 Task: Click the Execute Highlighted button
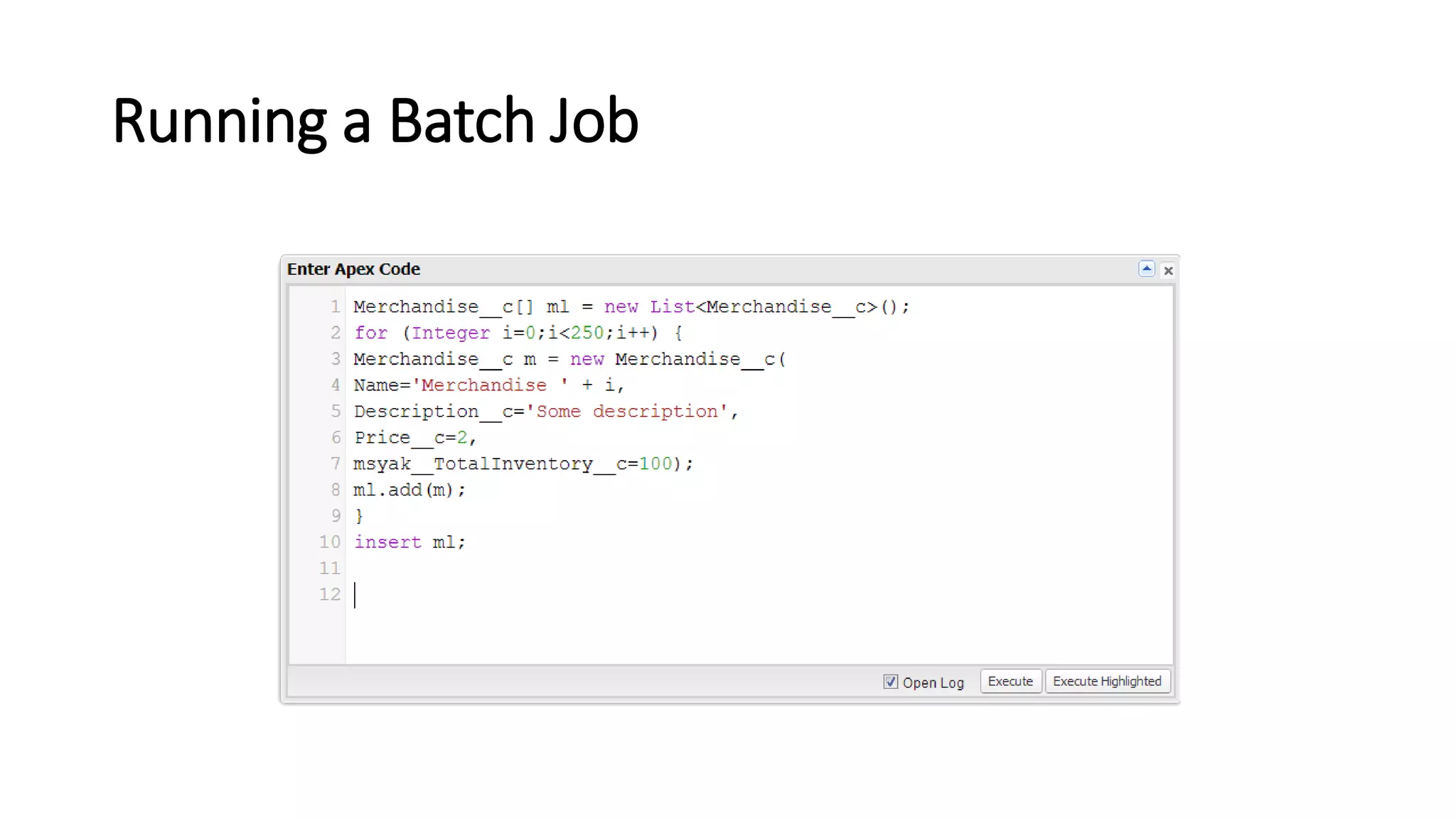(x=1107, y=681)
